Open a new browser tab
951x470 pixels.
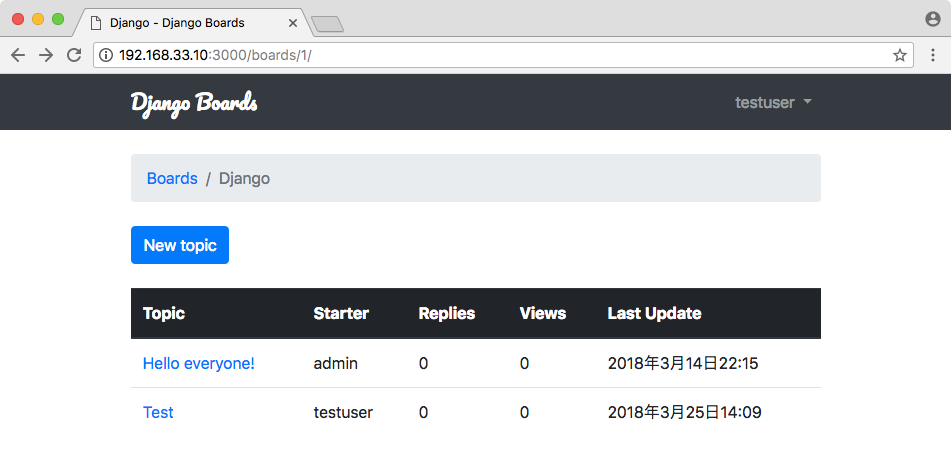point(328,23)
